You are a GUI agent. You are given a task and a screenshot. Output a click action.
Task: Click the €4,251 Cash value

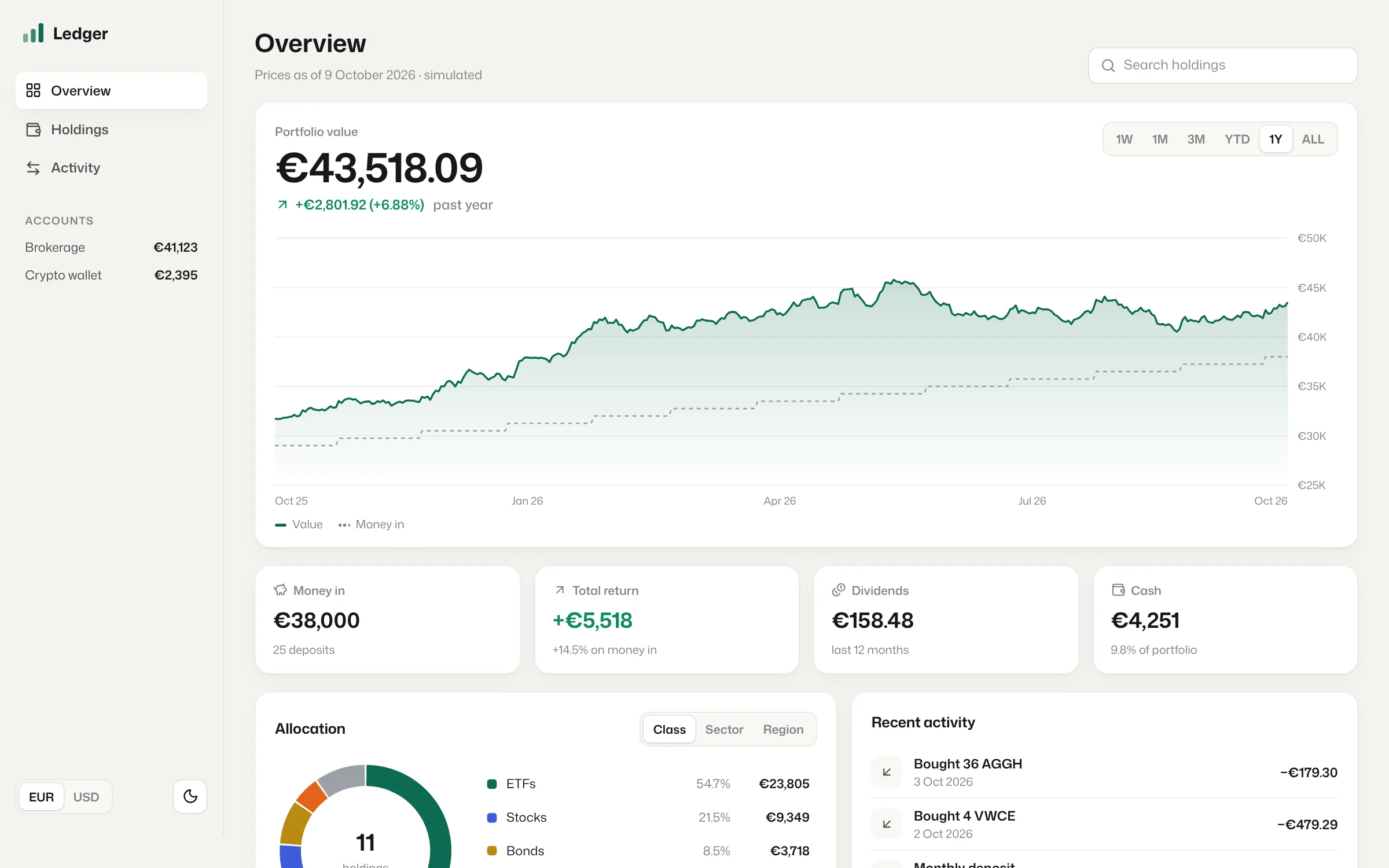(x=1145, y=620)
